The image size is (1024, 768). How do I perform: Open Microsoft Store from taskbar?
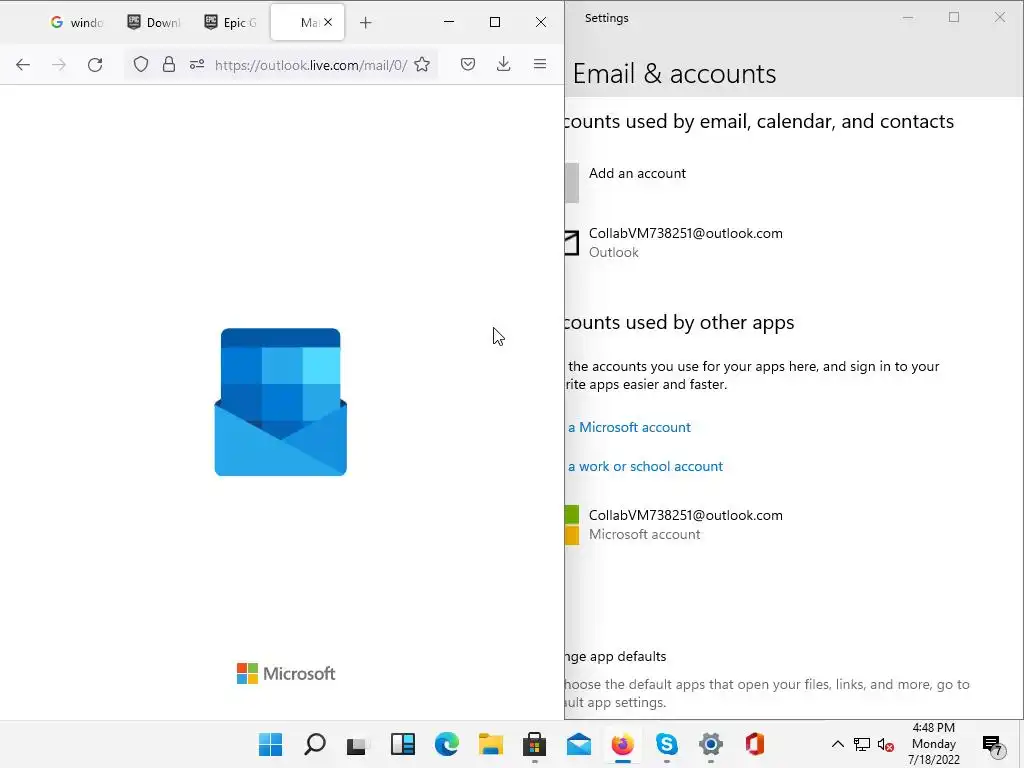click(x=534, y=744)
